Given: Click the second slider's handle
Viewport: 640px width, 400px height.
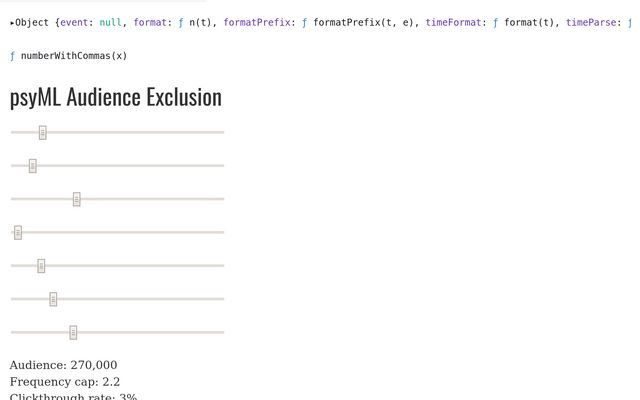Looking at the screenshot, I should point(33,166).
